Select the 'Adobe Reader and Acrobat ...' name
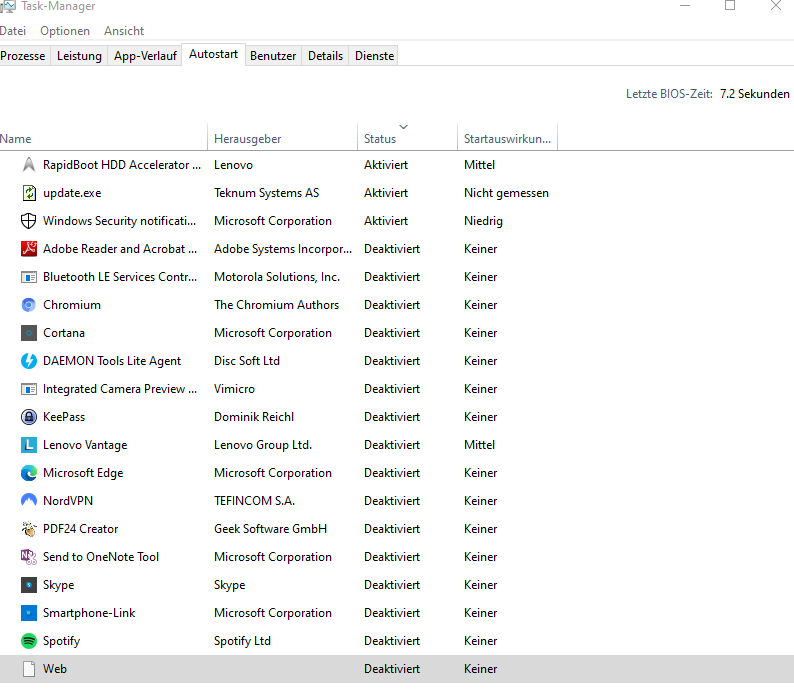 pos(120,249)
